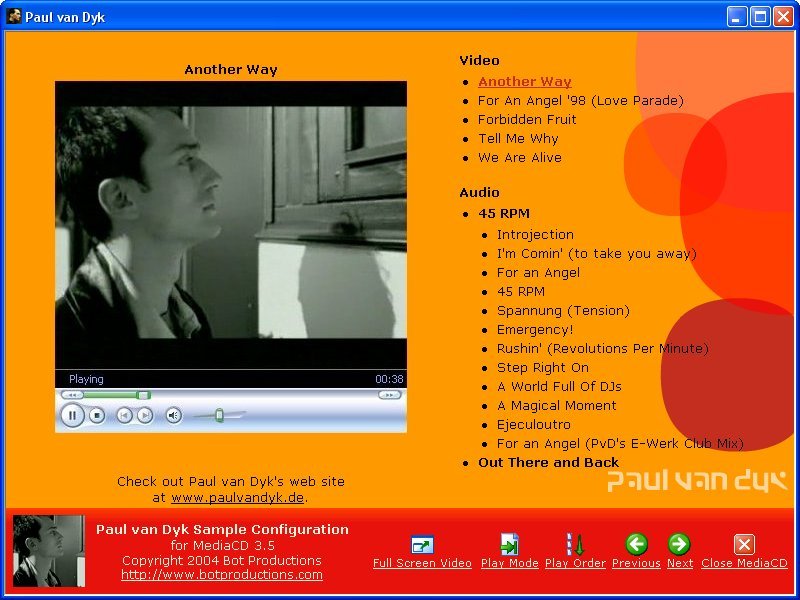Mute the player sound
This screenshot has width=800, height=600.
(173, 416)
